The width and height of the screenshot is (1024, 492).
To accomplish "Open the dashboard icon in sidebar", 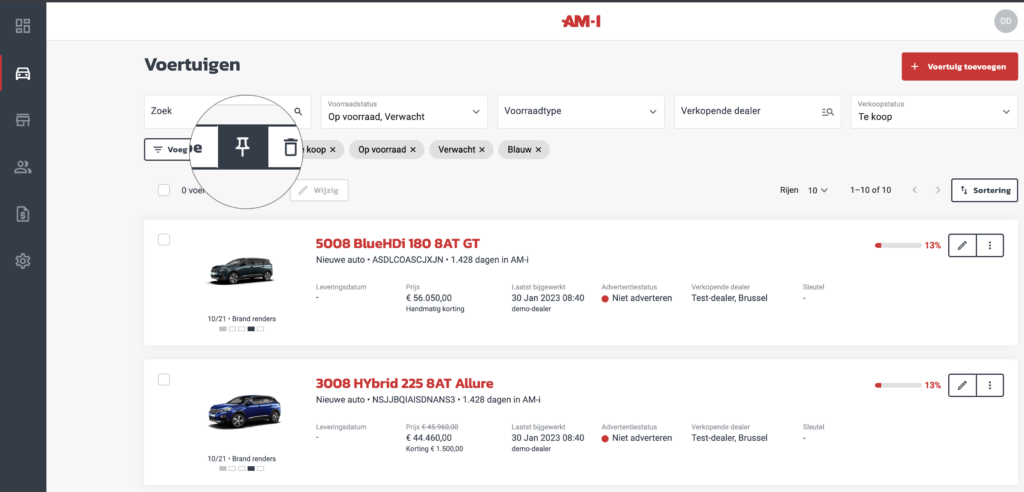I will point(22,25).
